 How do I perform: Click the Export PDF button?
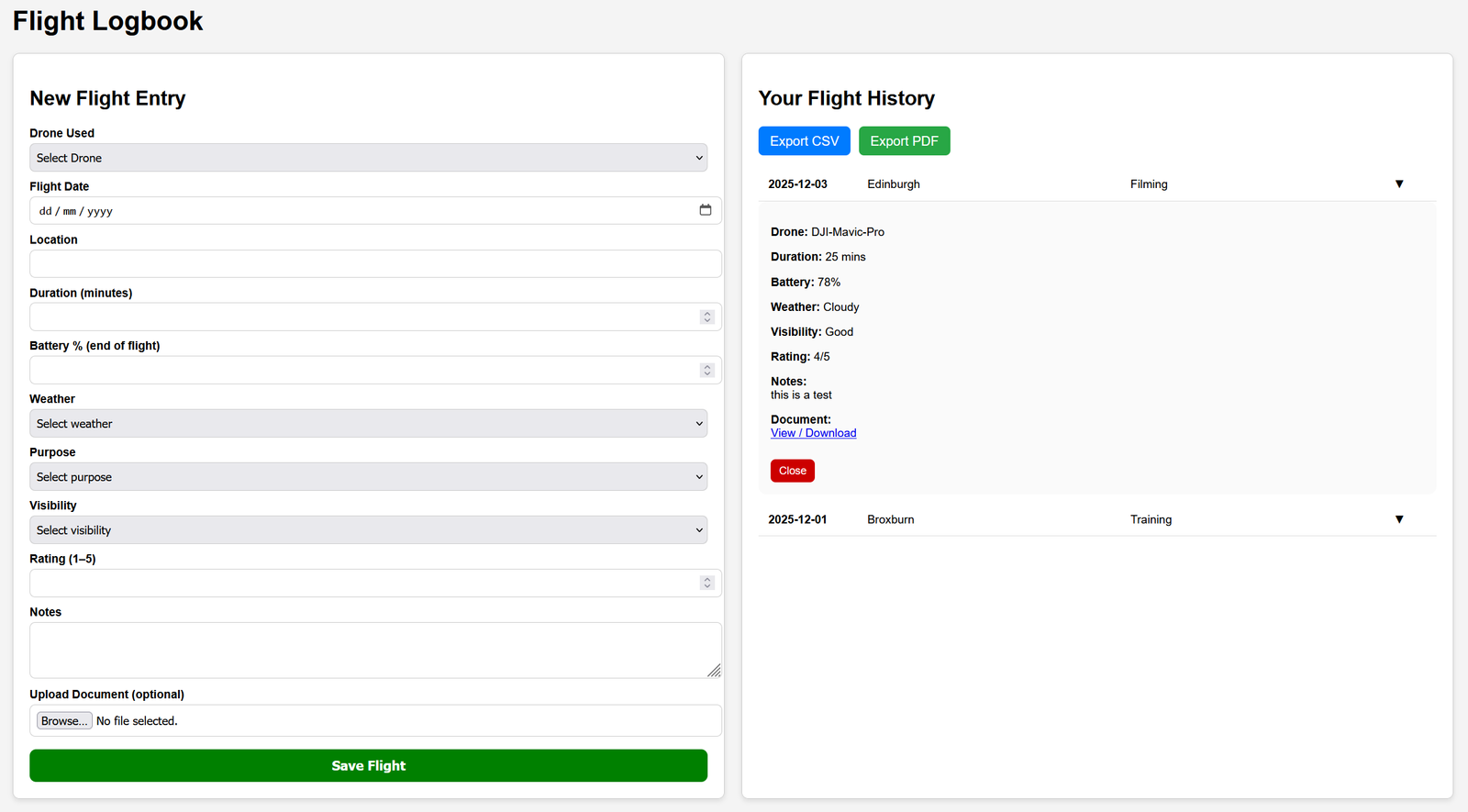(x=904, y=141)
